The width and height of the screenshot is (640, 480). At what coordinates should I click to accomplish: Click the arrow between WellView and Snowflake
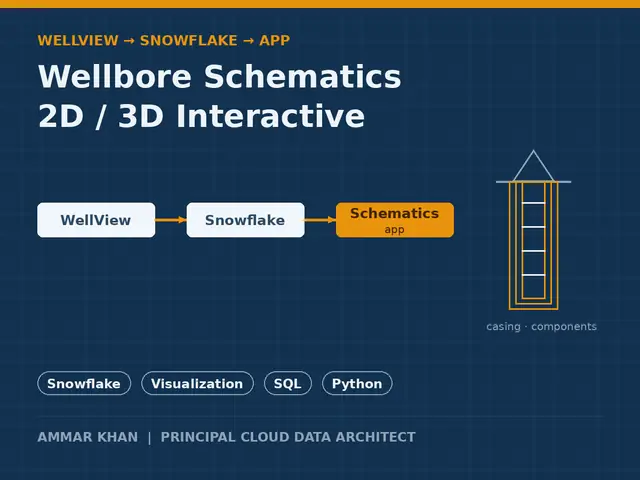coord(171,220)
